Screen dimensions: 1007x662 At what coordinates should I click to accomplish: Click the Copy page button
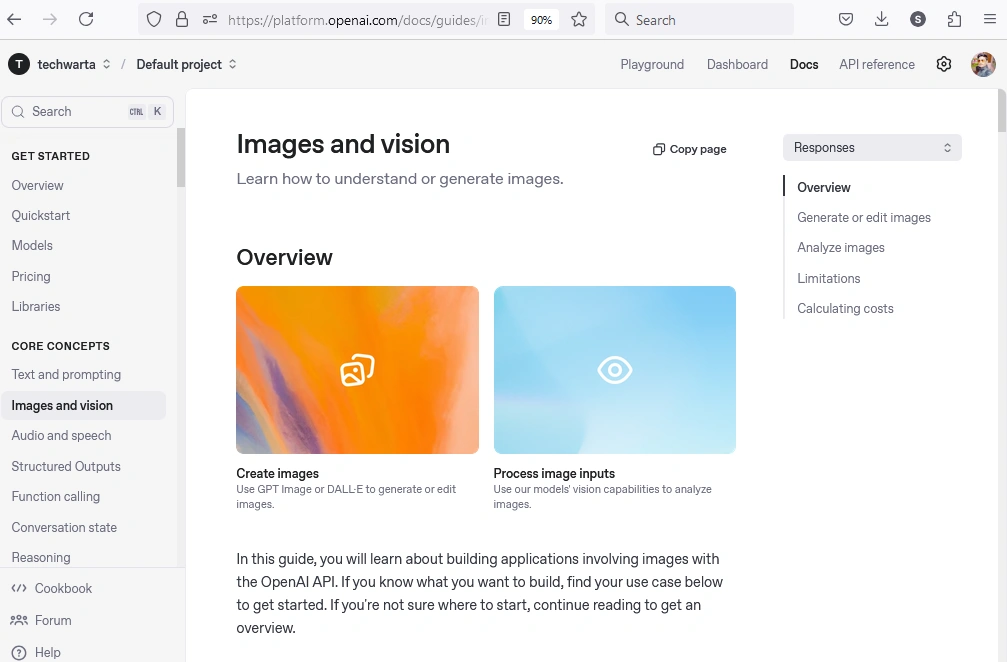(690, 149)
